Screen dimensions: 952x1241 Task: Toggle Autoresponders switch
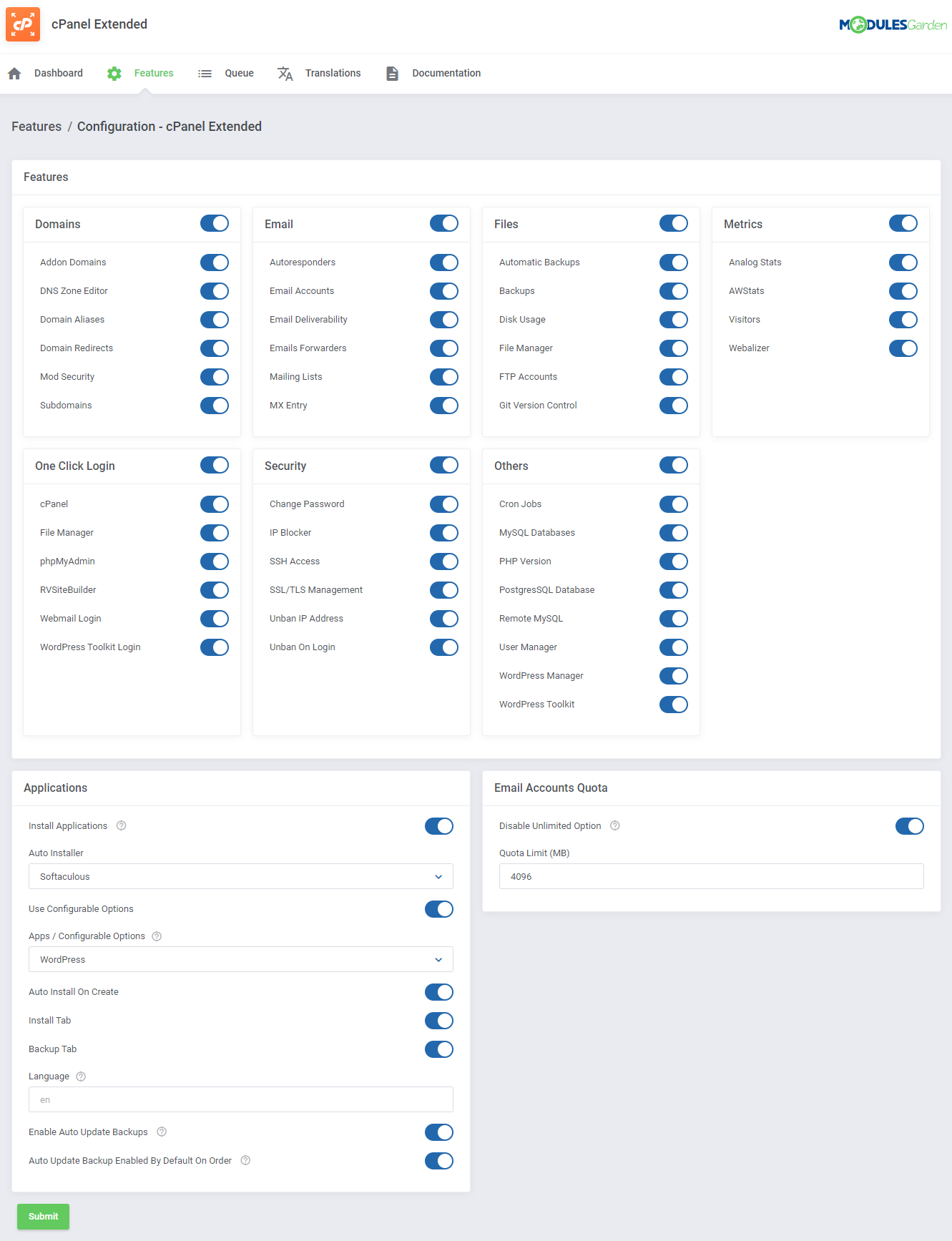444,263
